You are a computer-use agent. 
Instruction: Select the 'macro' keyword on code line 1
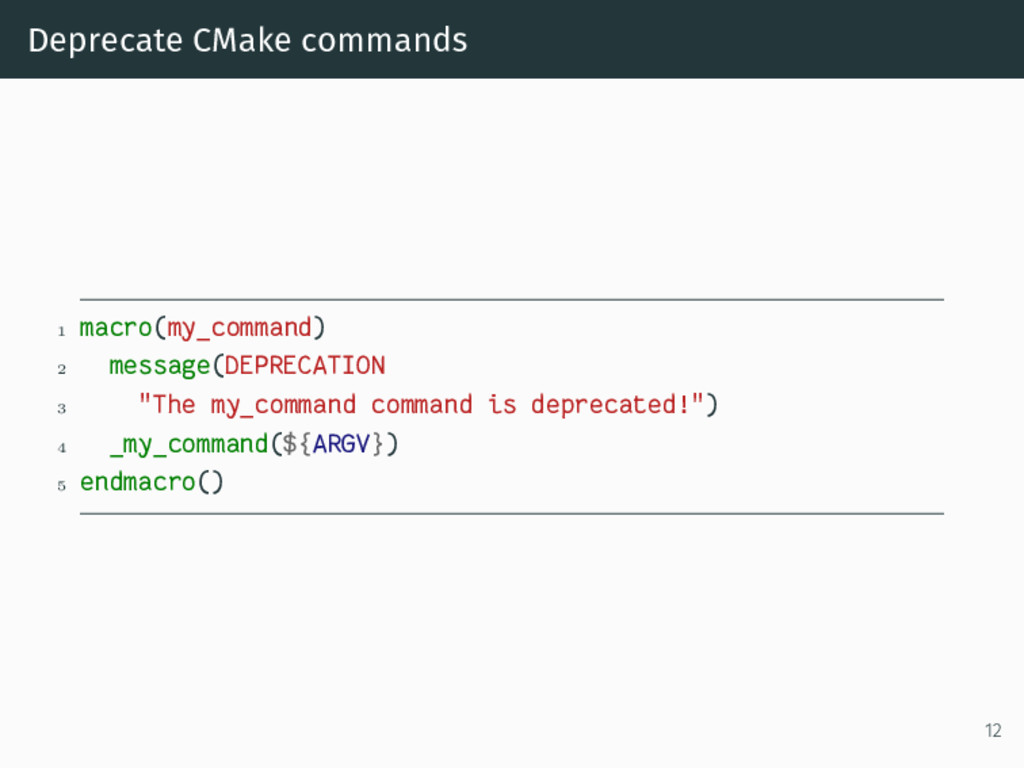[x=116, y=327]
